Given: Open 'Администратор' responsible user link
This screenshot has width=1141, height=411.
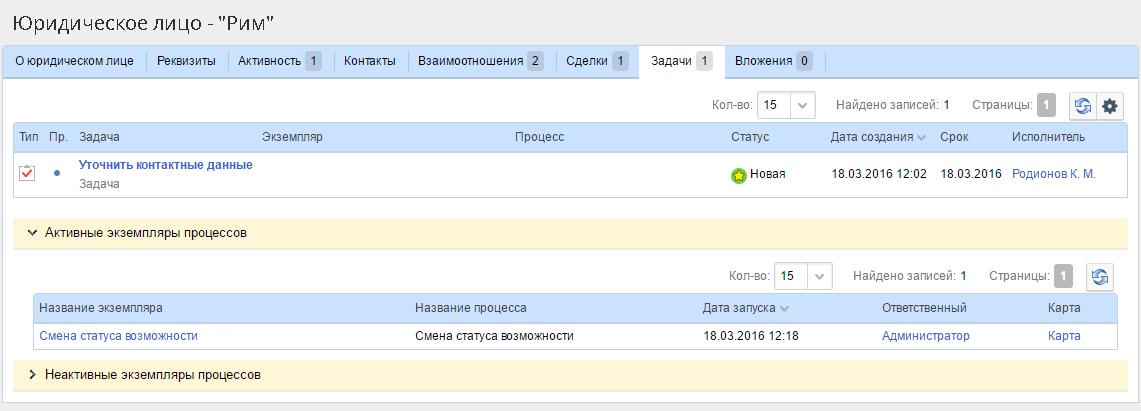Looking at the screenshot, I should point(925,336).
